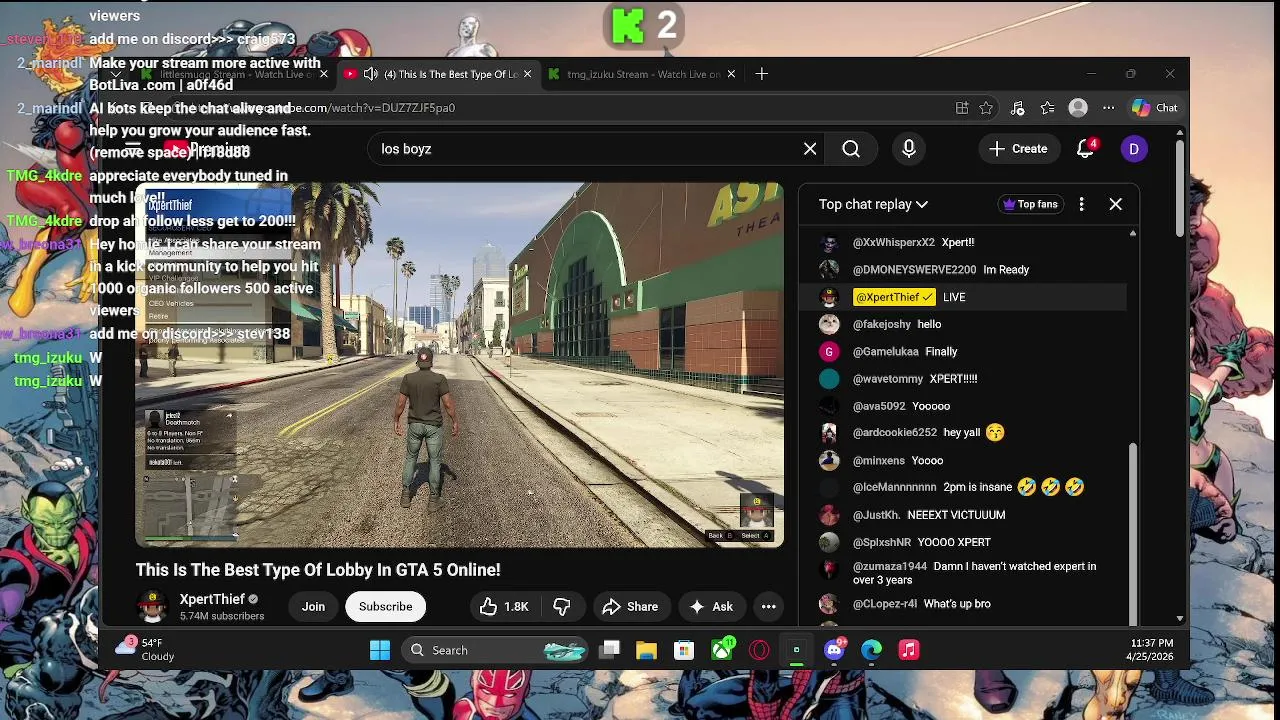Like the video with thumbs up
The image size is (1280, 720).
coord(504,606)
